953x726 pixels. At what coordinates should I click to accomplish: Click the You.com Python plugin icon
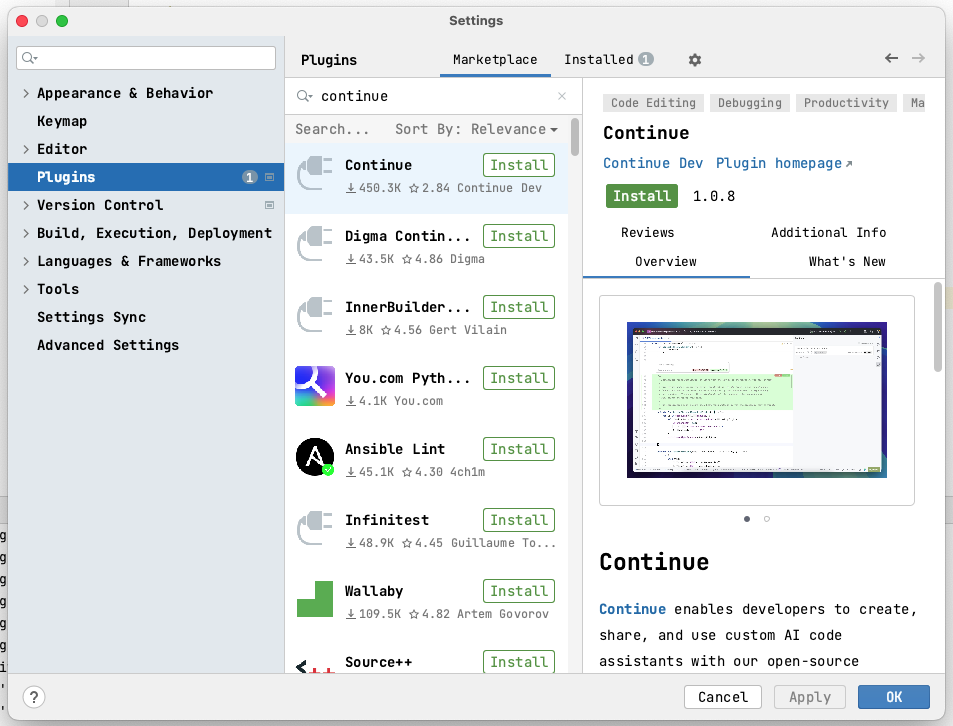tap(315, 385)
